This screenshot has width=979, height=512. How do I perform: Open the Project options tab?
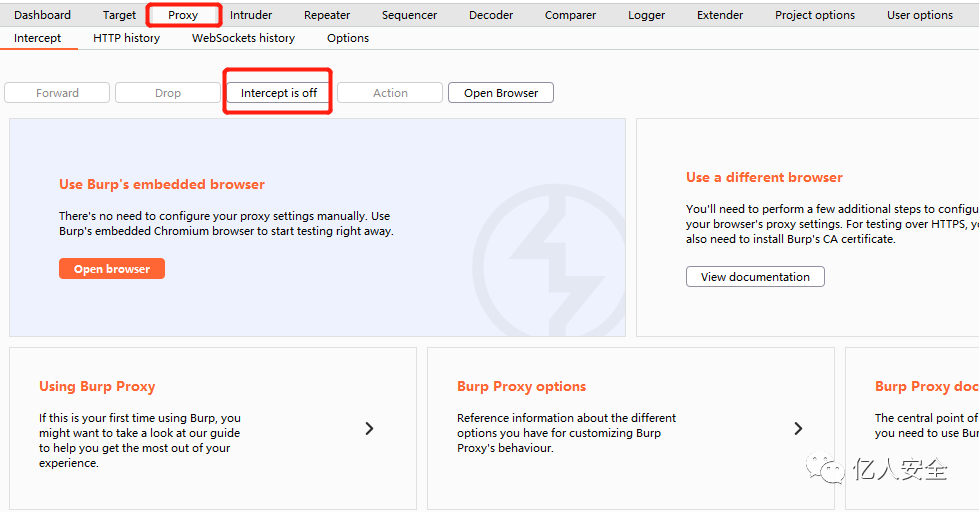point(815,15)
